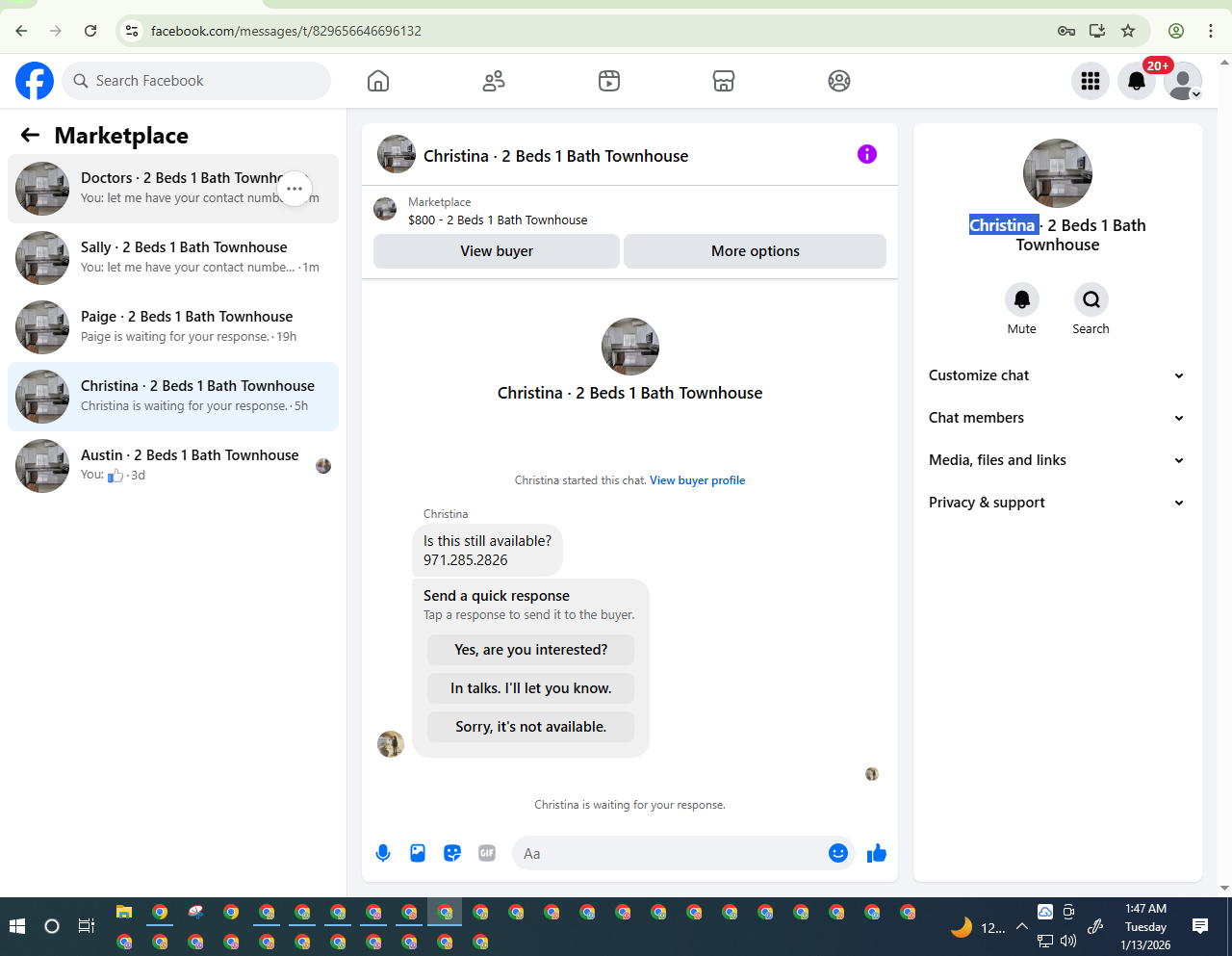Image resolution: width=1232 pixels, height=956 pixels.
Task: Open the Doctors conversation
Action: coord(173,189)
